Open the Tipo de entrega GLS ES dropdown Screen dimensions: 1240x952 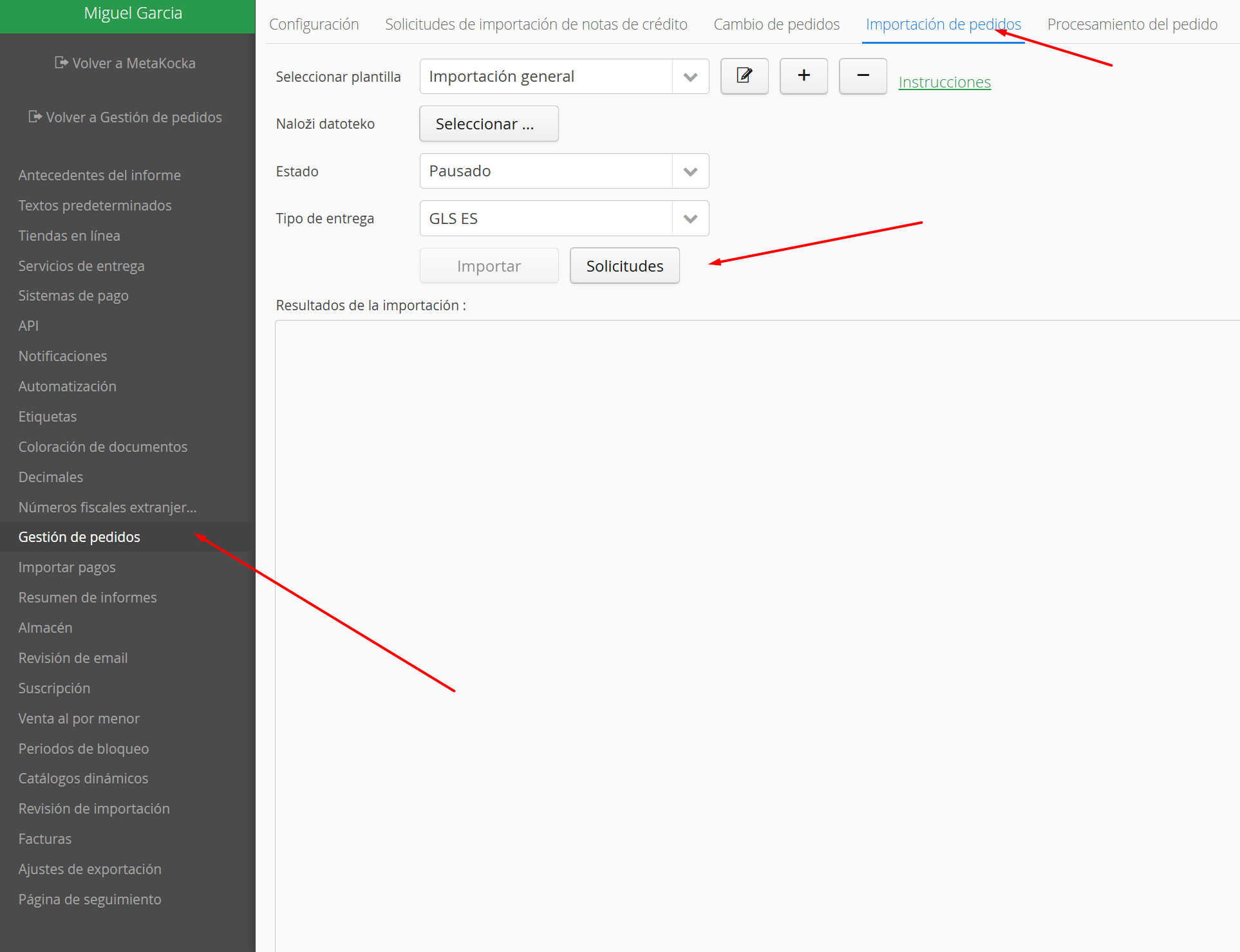pyautogui.click(x=690, y=218)
